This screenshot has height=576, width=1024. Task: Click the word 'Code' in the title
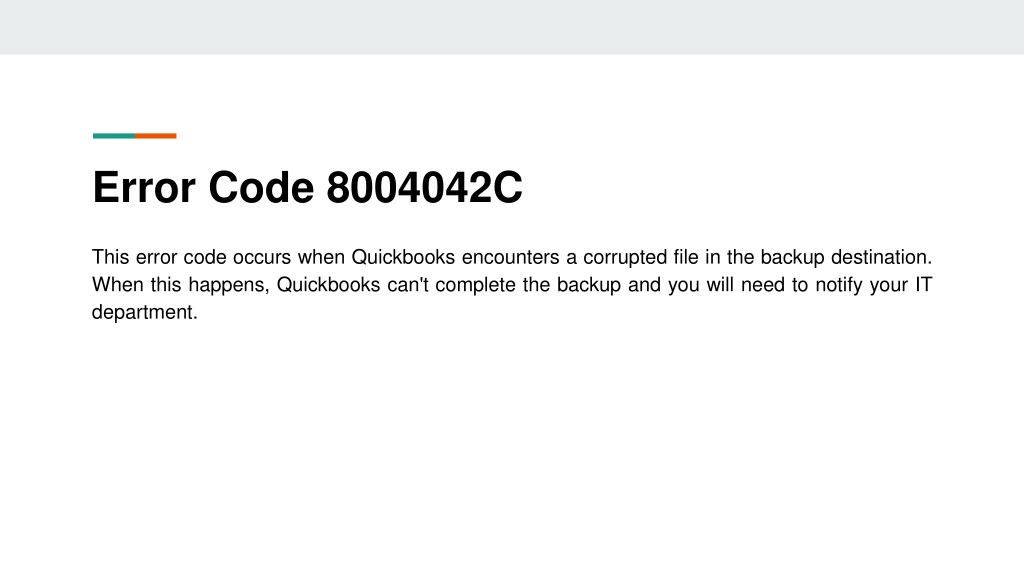(261, 188)
